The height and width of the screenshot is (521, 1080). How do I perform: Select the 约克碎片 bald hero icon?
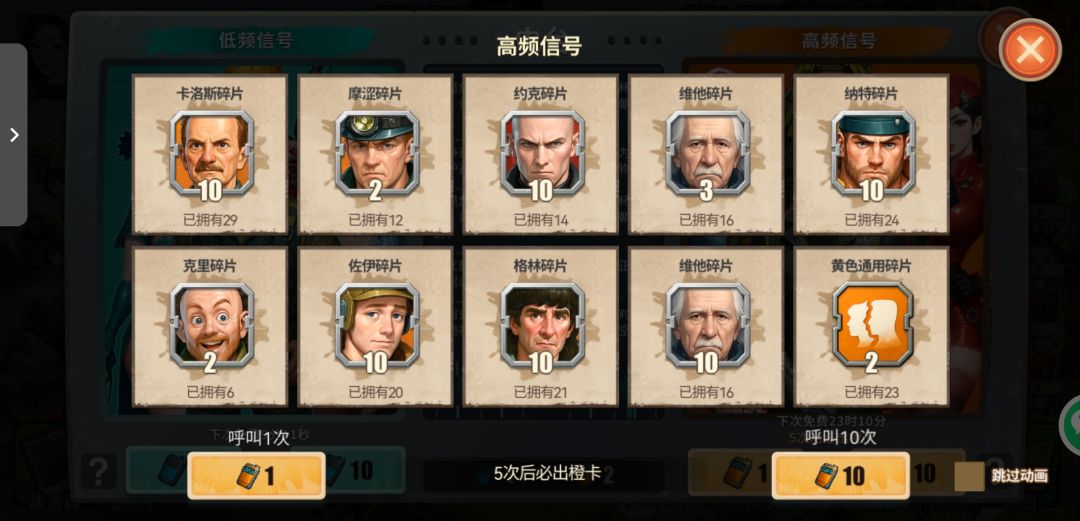click(541, 154)
